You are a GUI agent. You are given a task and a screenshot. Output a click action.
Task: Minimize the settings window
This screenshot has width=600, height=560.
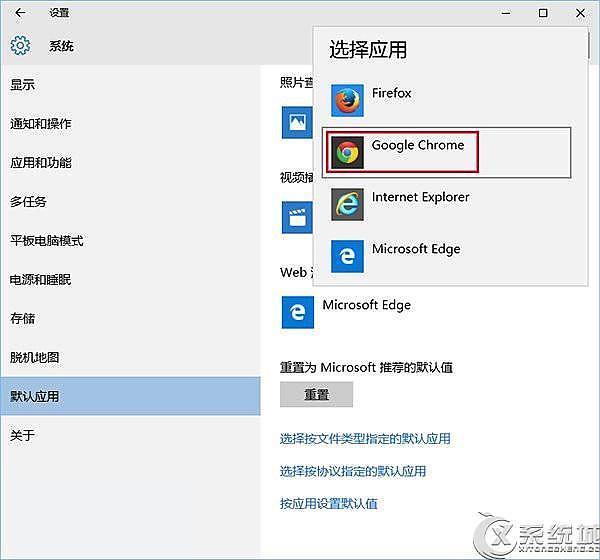click(506, 13)
